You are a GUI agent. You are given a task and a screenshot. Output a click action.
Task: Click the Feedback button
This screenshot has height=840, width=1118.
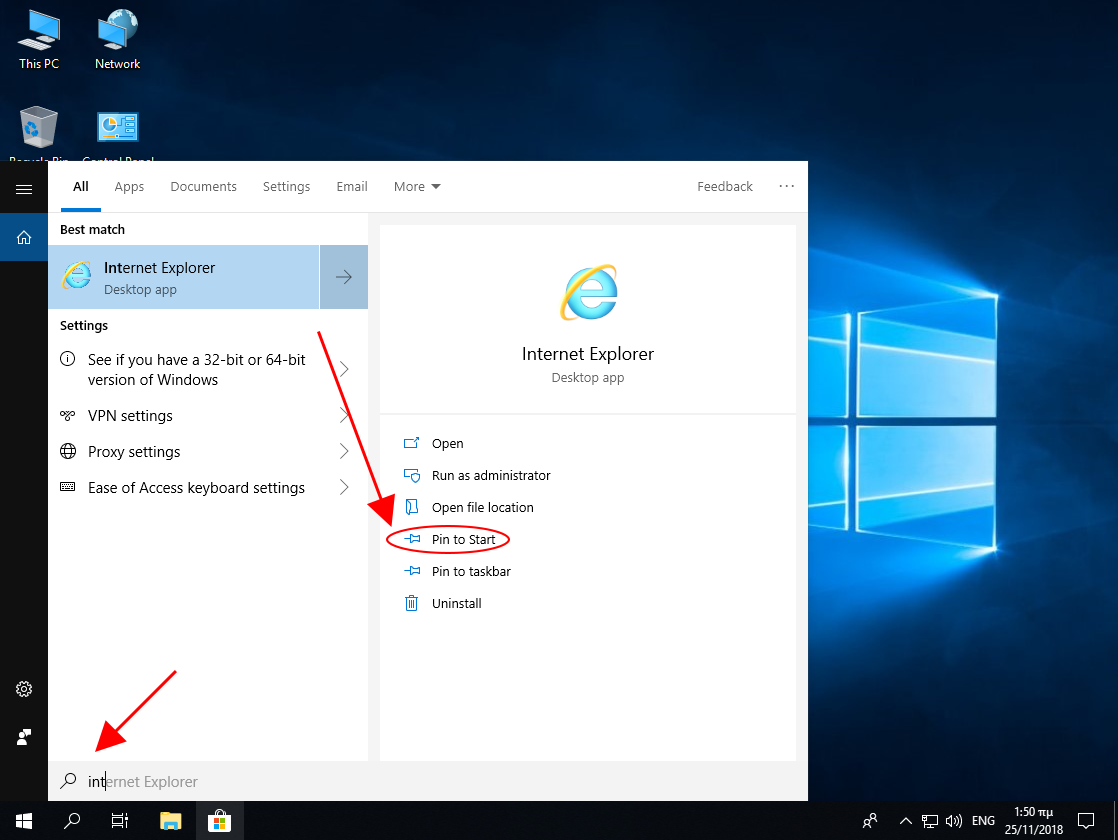725,187
